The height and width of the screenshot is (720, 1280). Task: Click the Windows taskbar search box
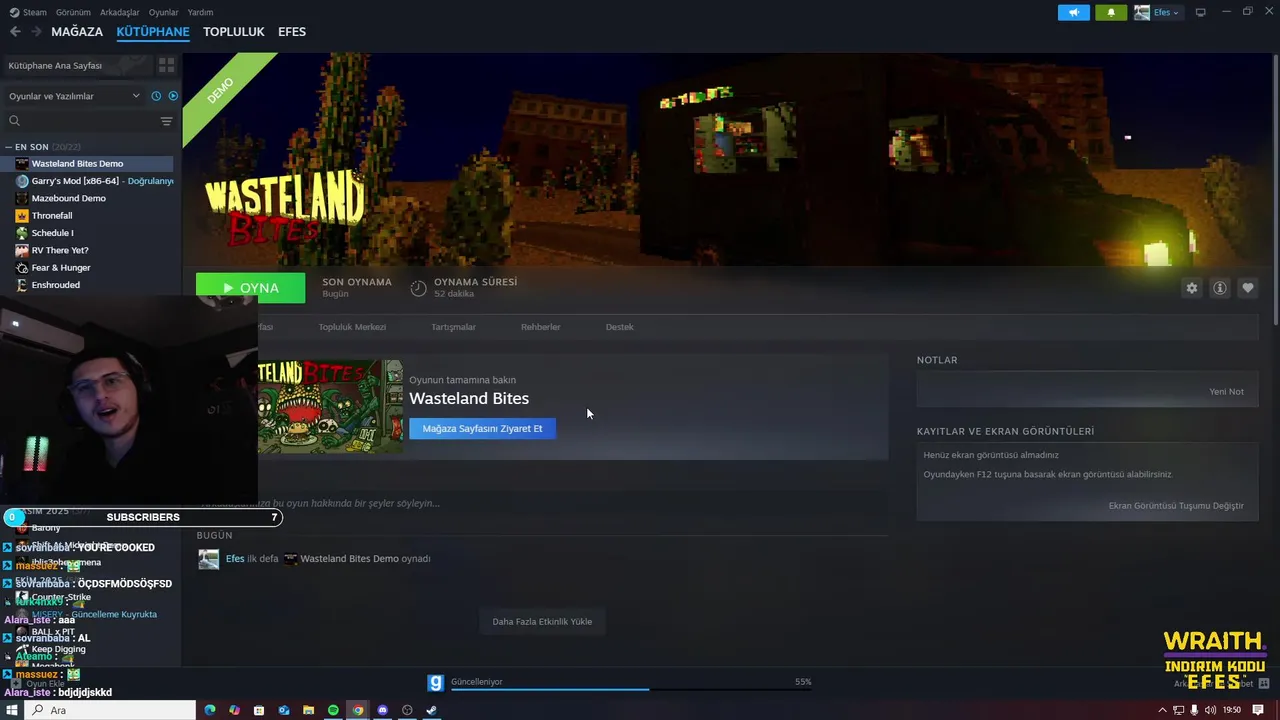(x=110, y=710)
